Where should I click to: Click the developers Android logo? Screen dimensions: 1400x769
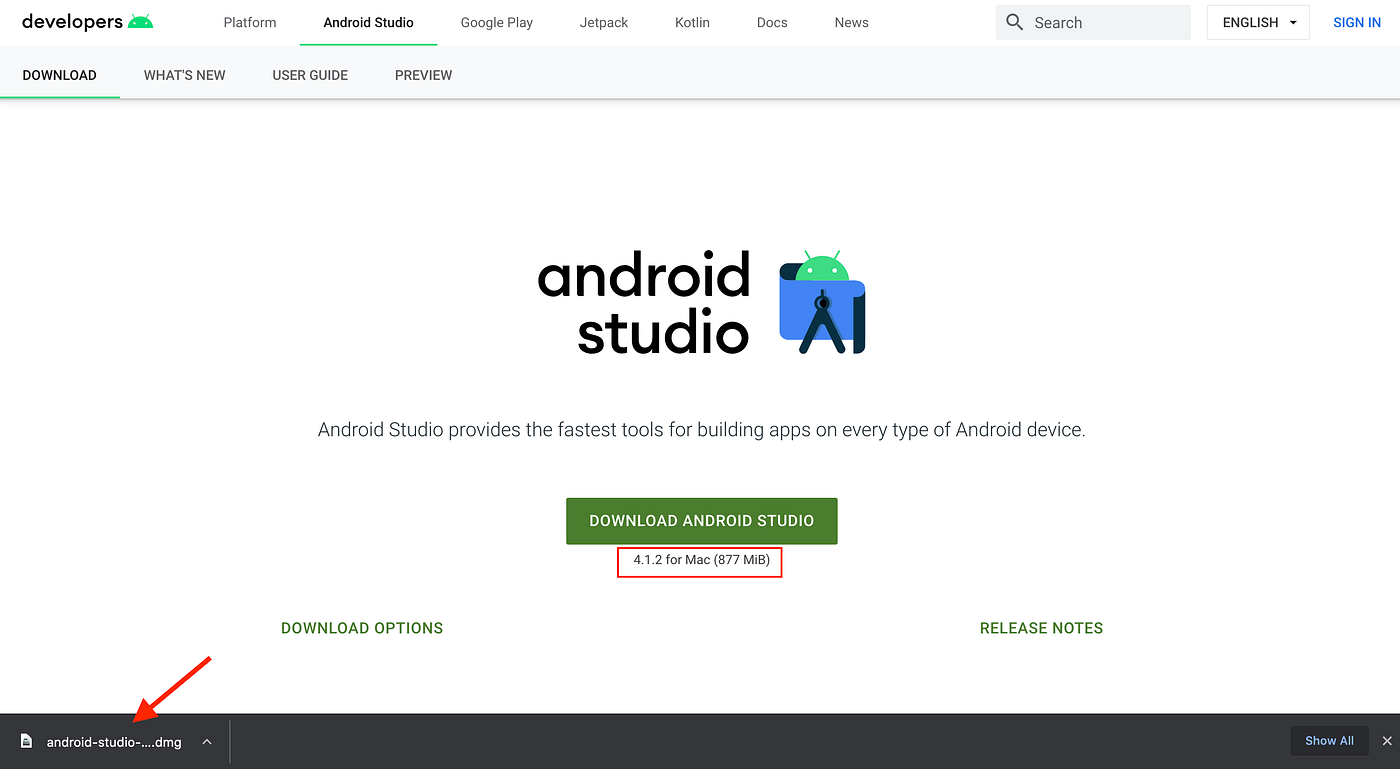pos(87,21)
